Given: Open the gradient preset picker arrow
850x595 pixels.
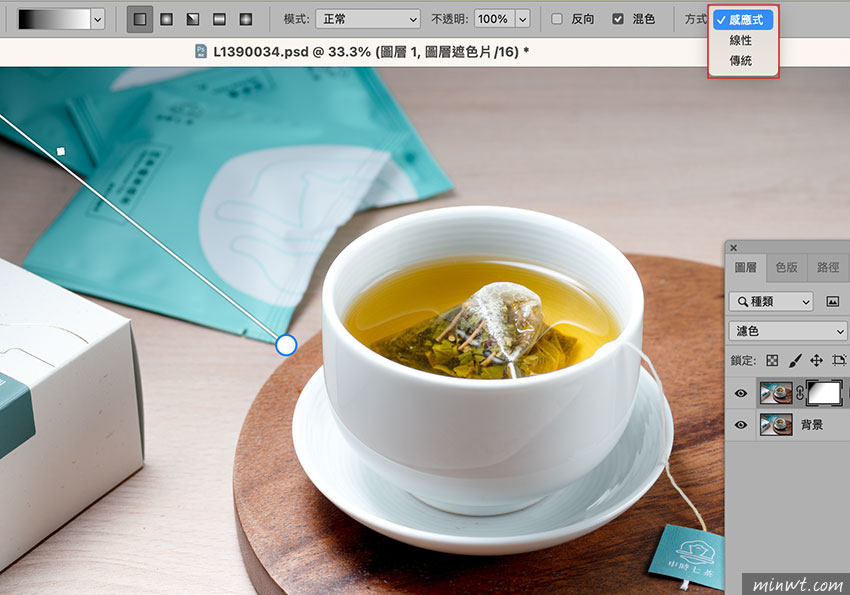Looking at the screenshot, I should pyautogui.click(x=98, y=20).
